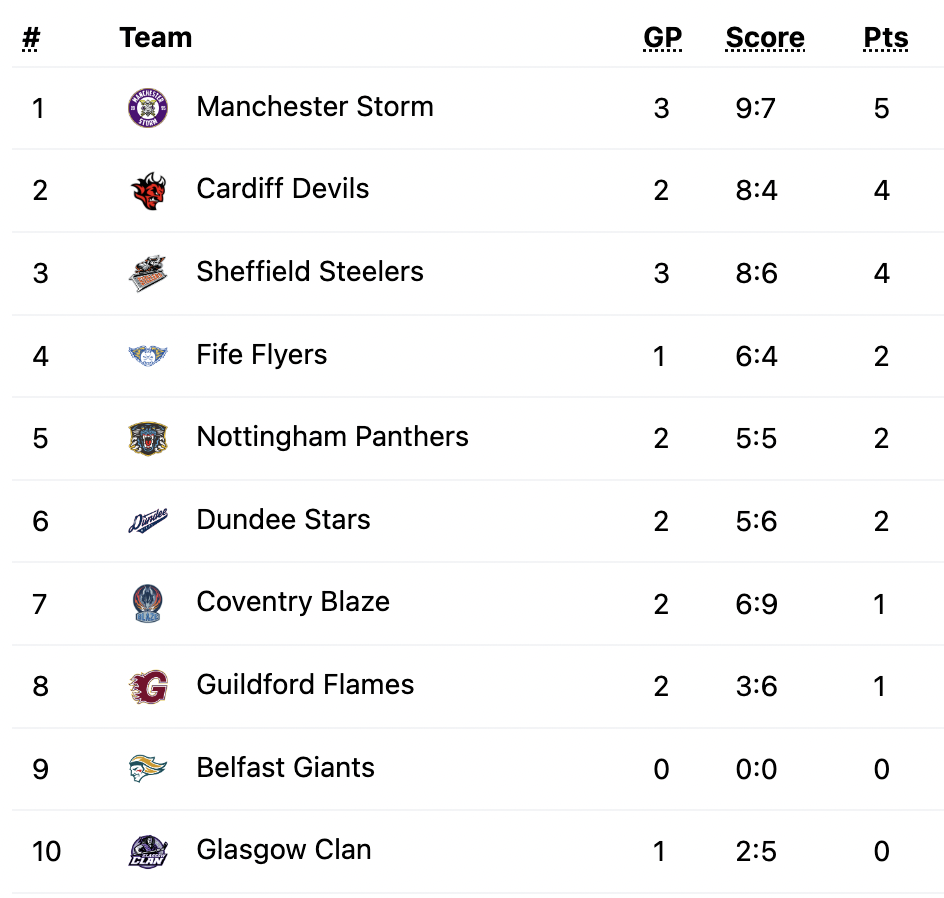Click the Team column header
944x898 pixels.
tap(155, 37)
